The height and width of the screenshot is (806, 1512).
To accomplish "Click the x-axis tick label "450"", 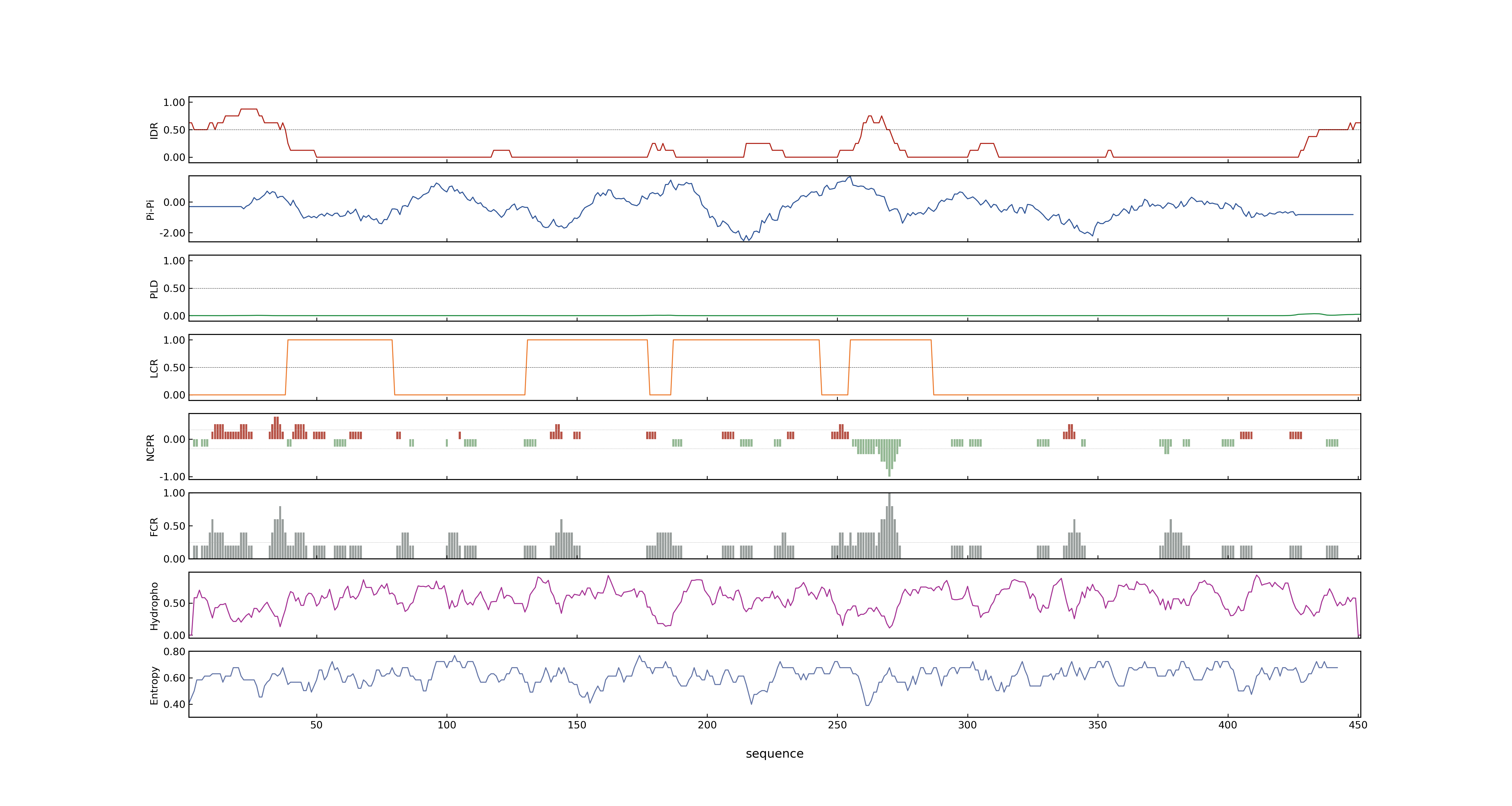I will [x=1358, y=725].
